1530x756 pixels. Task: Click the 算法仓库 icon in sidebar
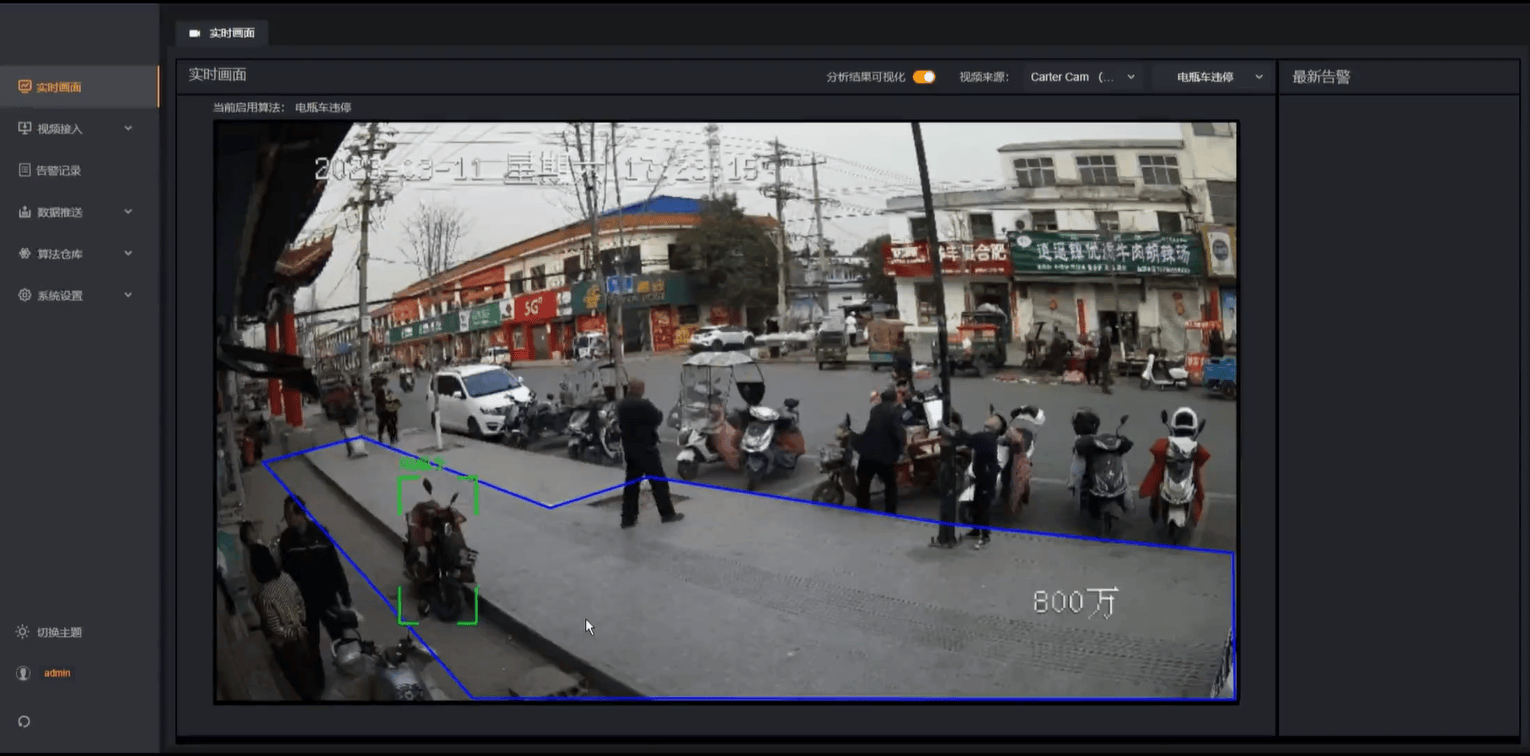(25, 254)
